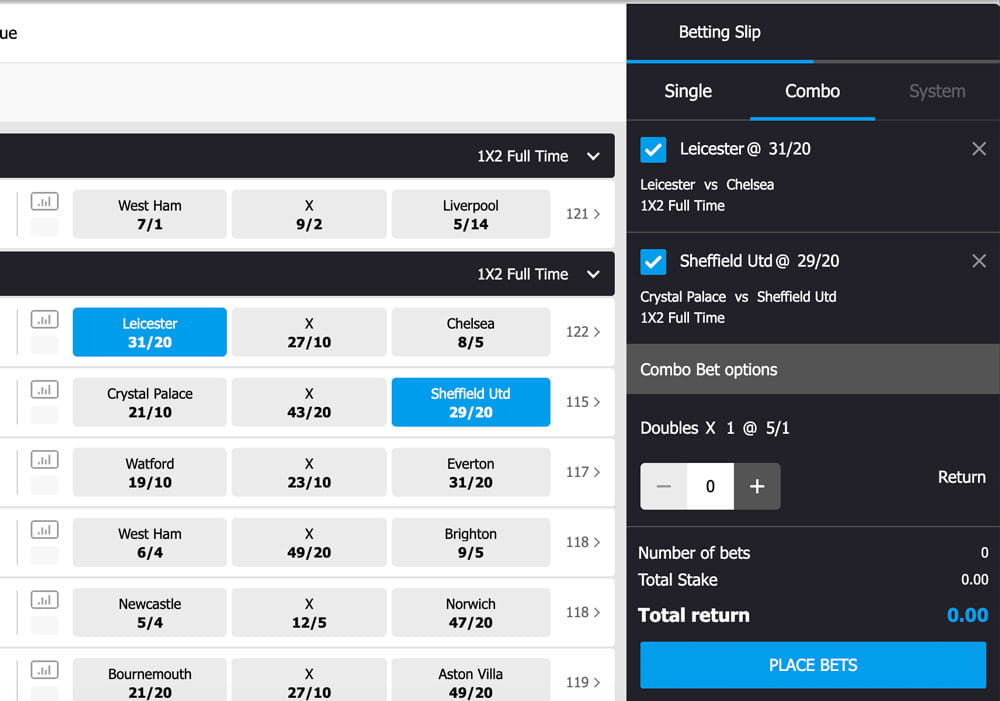Switch to the Combo bet tab

812,91
